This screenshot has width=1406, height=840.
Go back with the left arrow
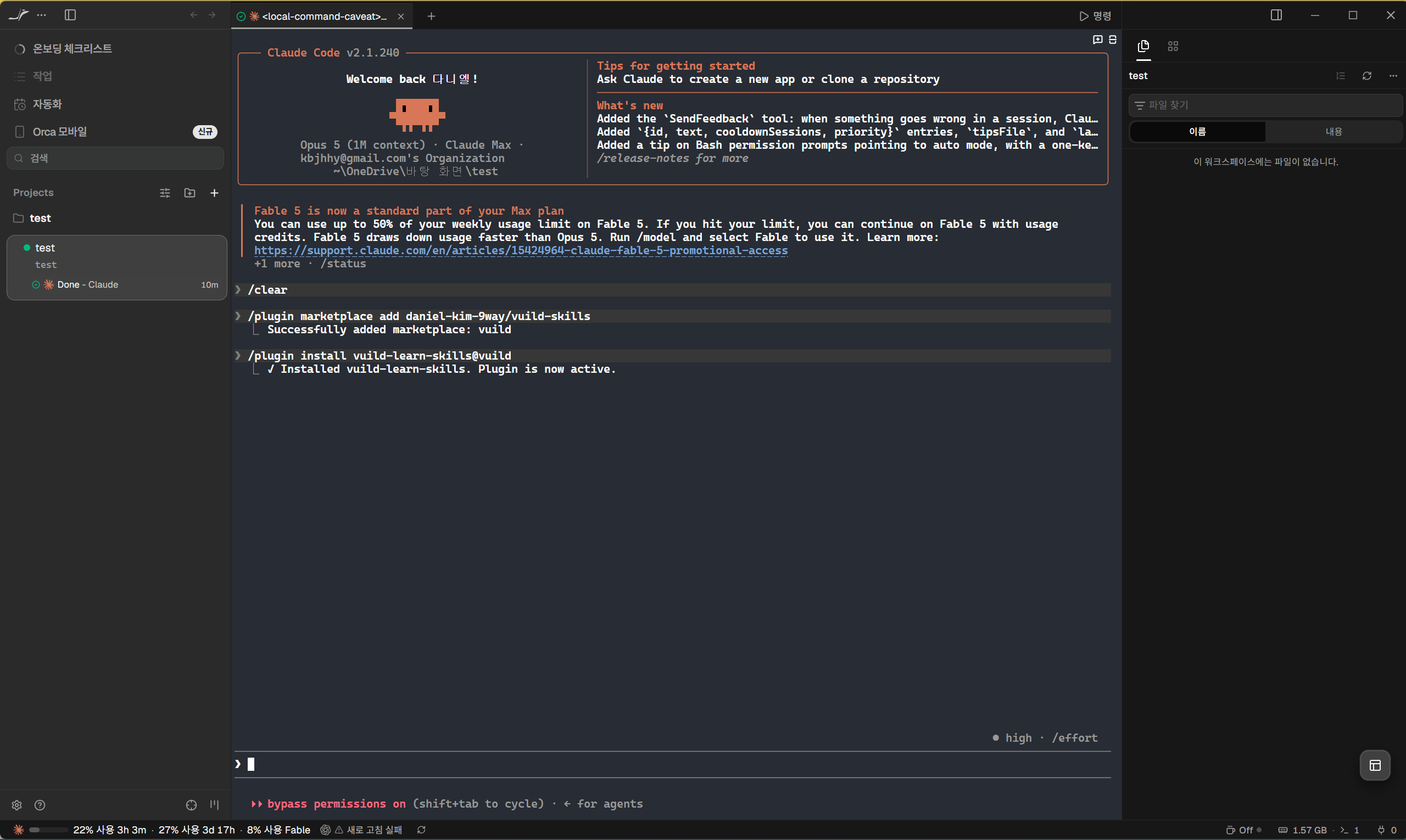tap(194, 15)
